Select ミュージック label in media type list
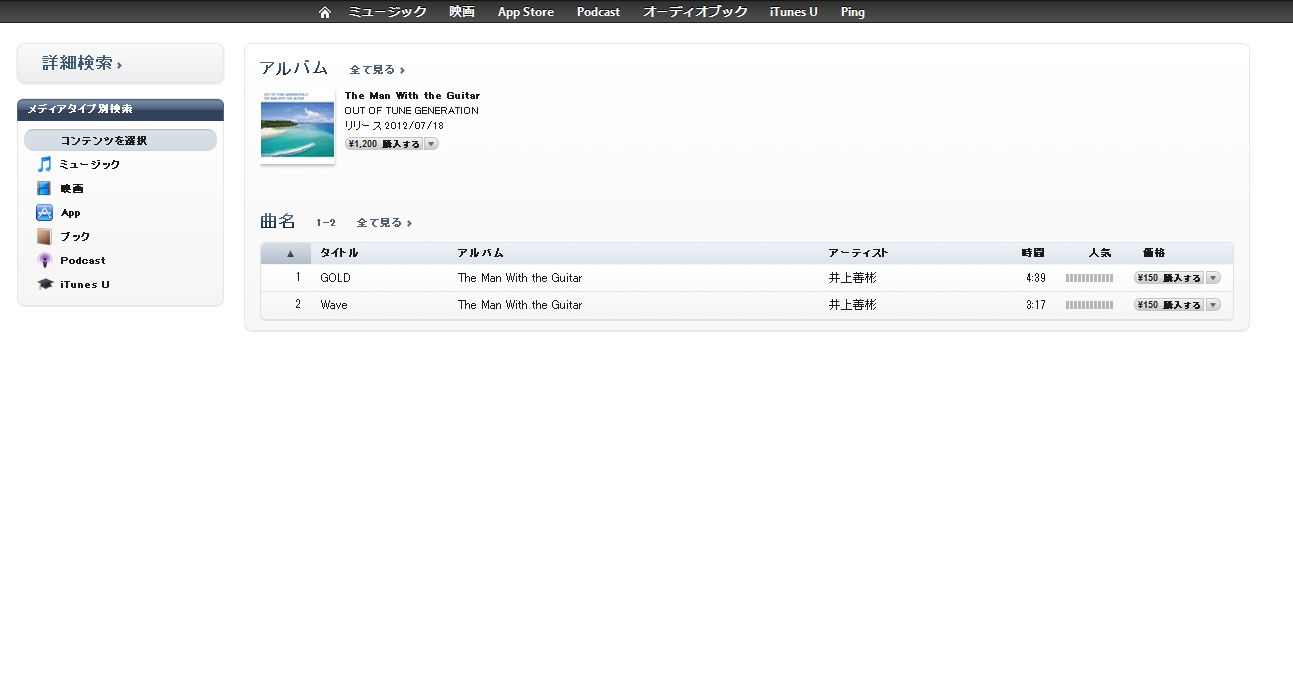1293x690 pixels. coord(90,164)
